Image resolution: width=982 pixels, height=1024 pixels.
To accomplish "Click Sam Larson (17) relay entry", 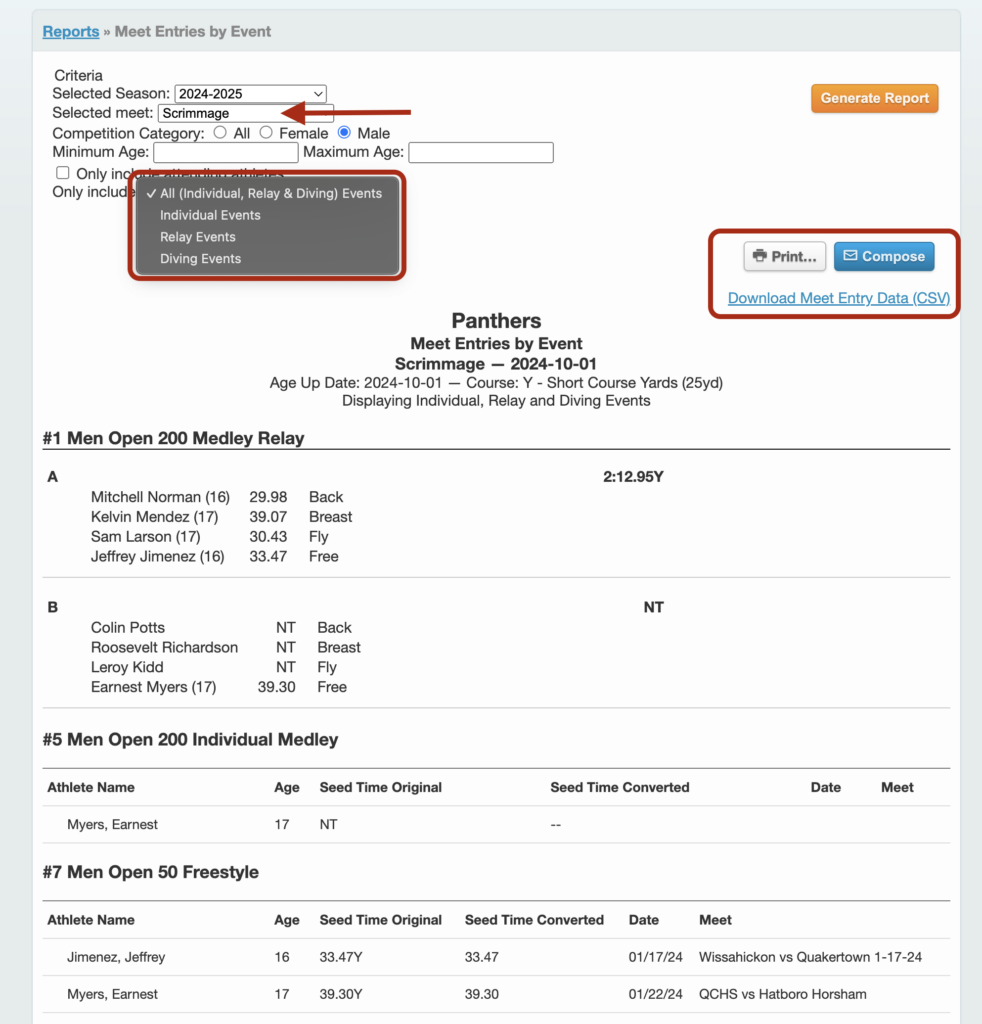I will [x=146, y=536].
